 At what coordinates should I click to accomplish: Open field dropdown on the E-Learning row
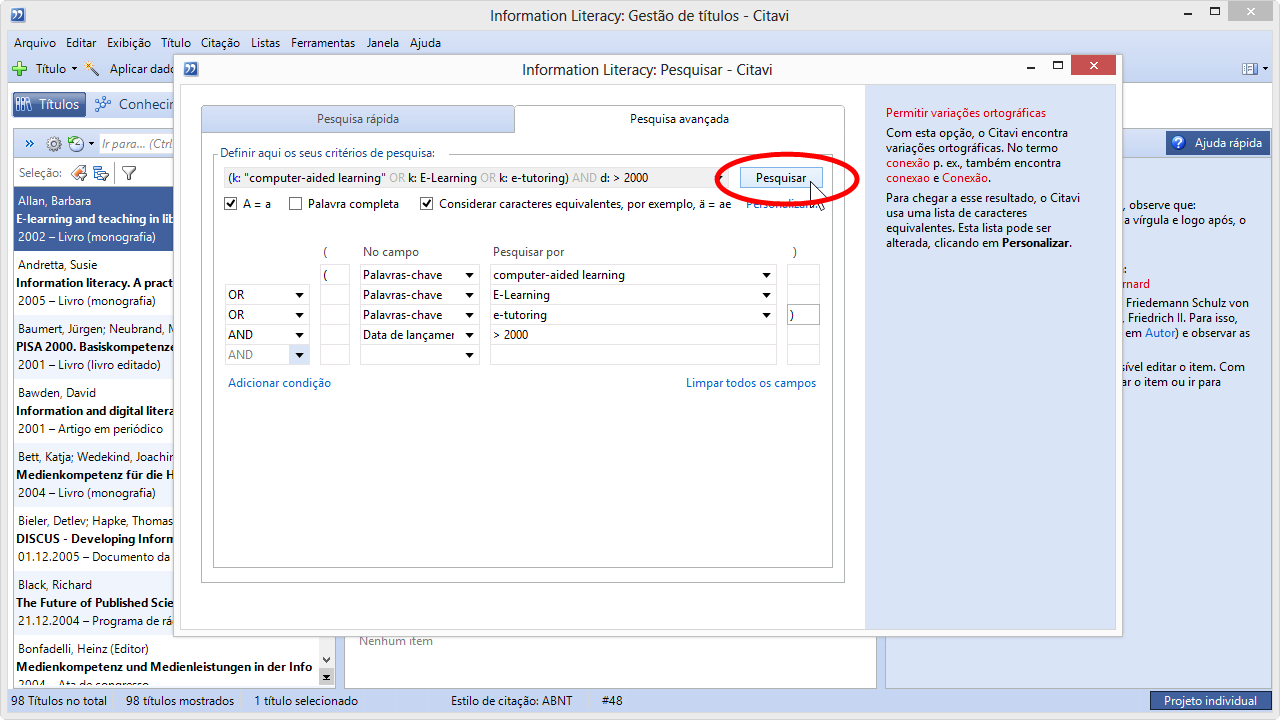point(469,295)
